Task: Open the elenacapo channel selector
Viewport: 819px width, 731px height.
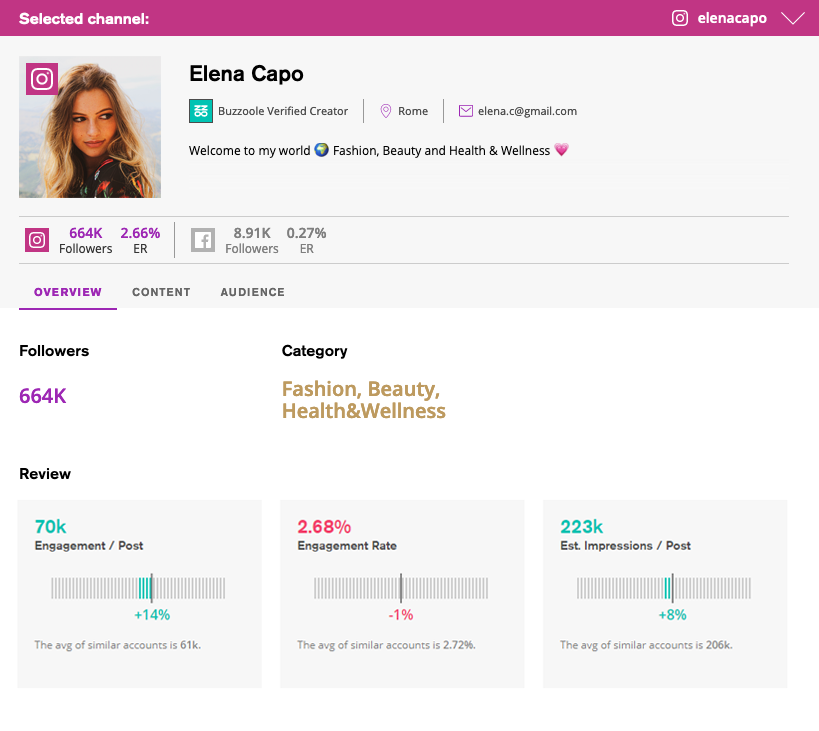Action: click(x=733, y=18)
